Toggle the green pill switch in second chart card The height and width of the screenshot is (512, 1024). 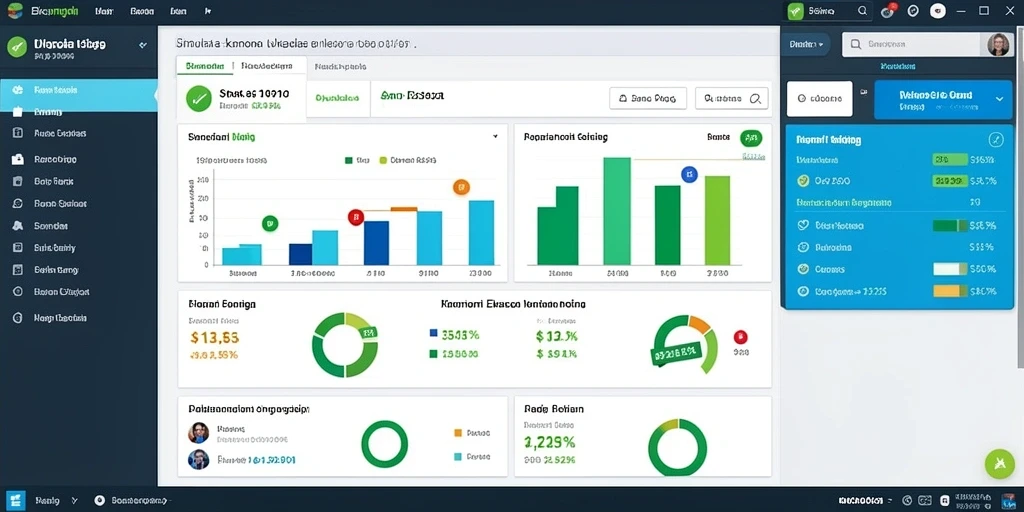[750, 138]
